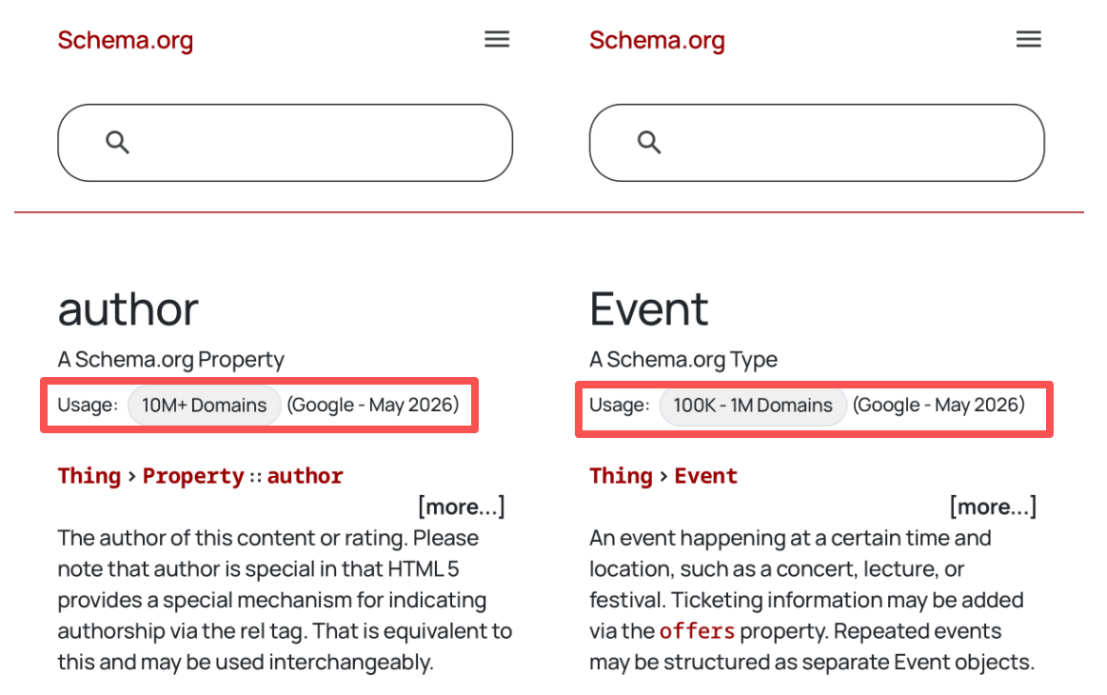Click the 100K - 1M Domains usage badge
The image size is (1107, 695).
coord(753,405)
